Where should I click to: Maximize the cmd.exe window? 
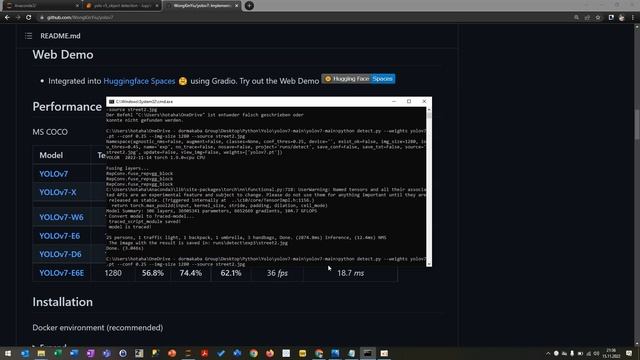pyautogui.click(x=409, y=101)
